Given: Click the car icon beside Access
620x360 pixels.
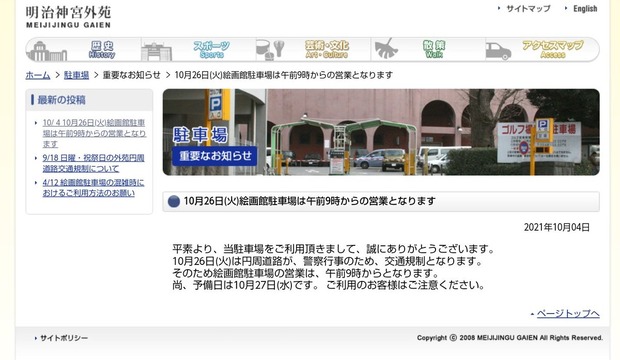Looking at the screenshot, I should (498, 51).
